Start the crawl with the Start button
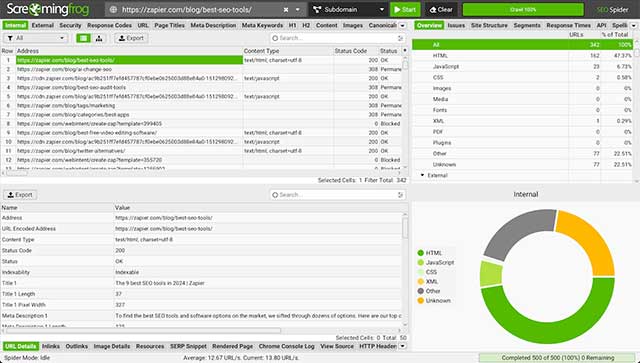 click(x=405, y=9)
